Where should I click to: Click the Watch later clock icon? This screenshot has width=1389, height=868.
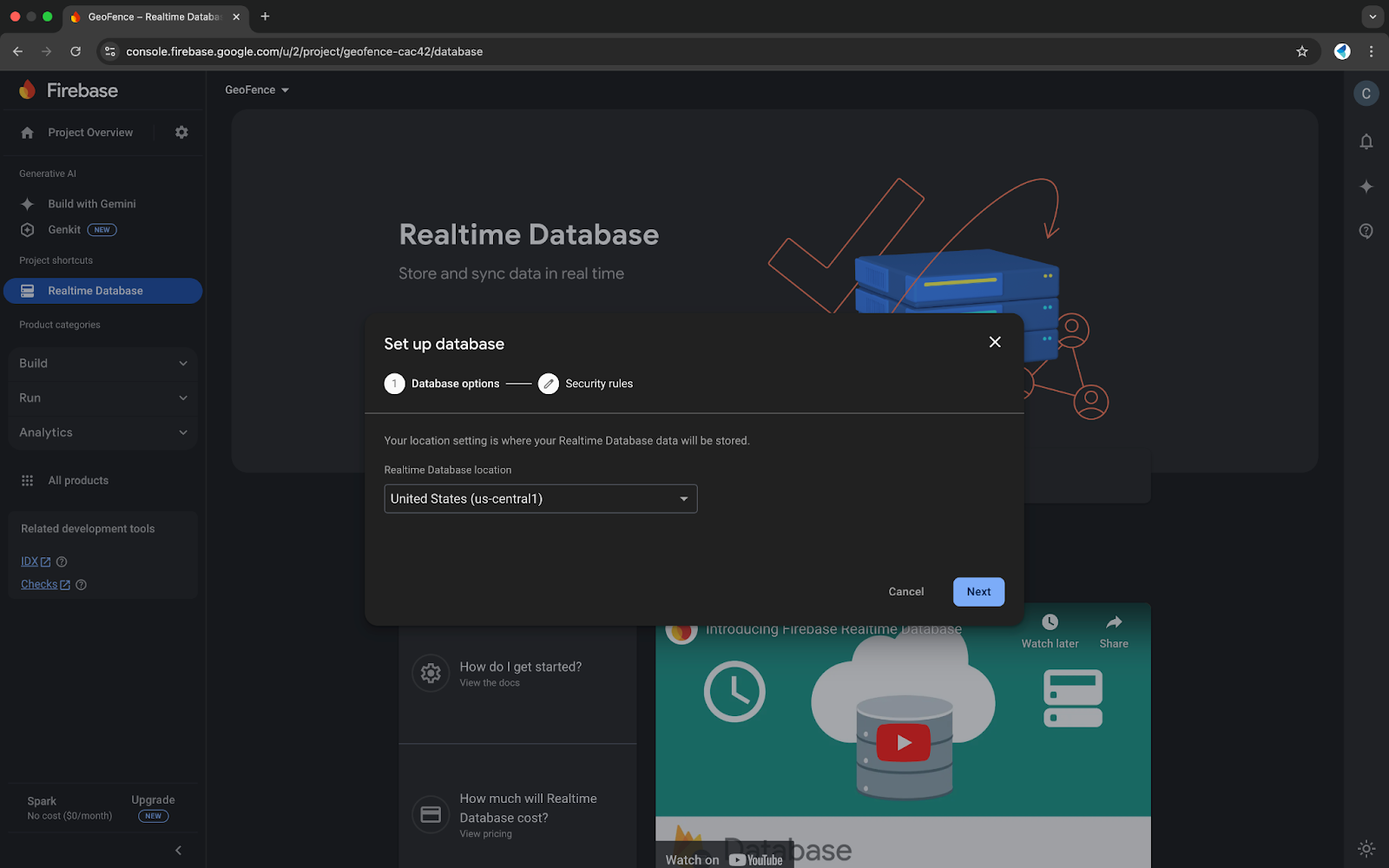tap(1050, 622)
